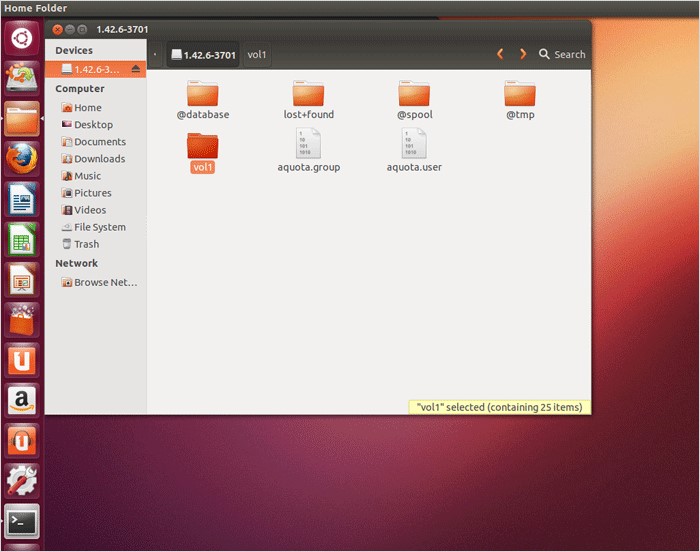Image resolution: width=700 pixels, height=552 pixels.
Task: Go forward with the right arrow
Action: point(523,54)
